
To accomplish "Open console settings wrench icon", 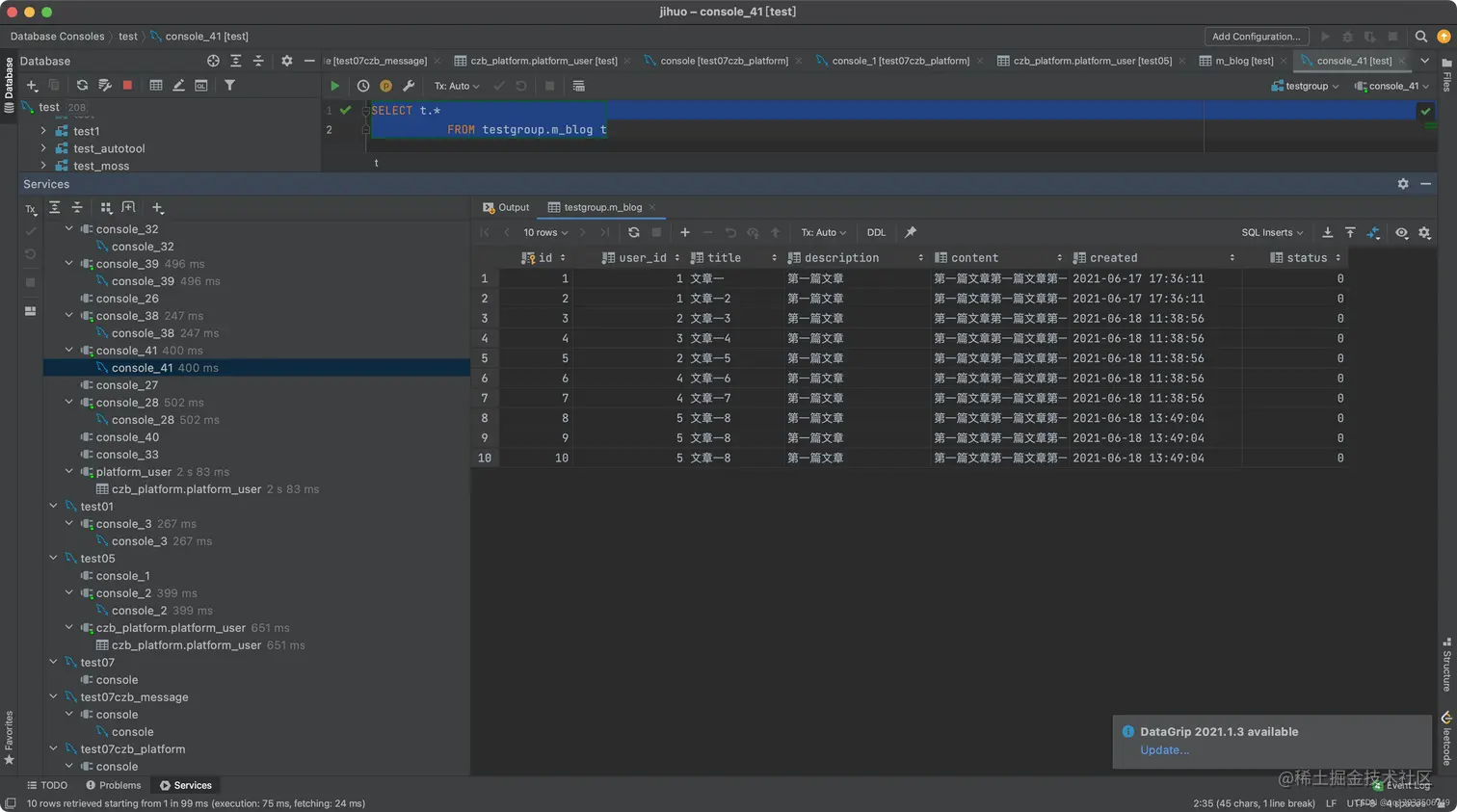I will tap(409, 86).
